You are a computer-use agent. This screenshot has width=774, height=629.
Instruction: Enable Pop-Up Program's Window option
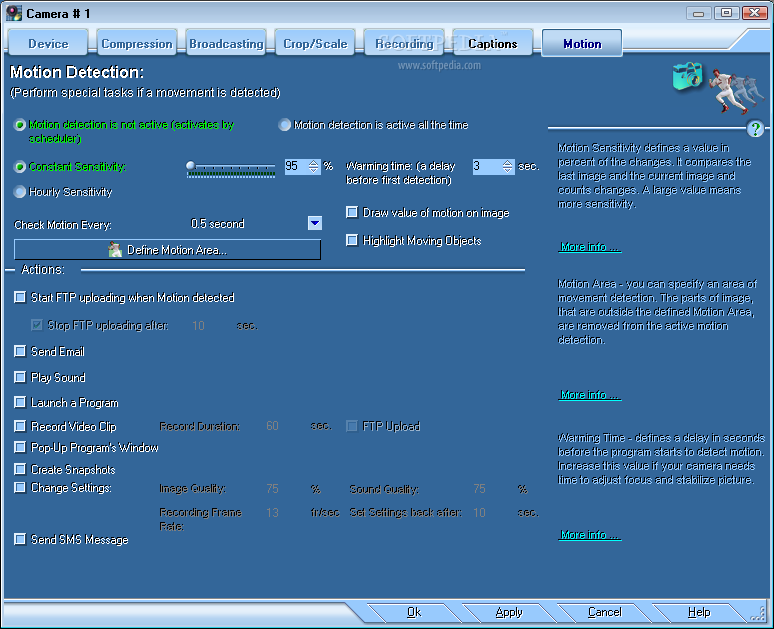coord(20,447)
